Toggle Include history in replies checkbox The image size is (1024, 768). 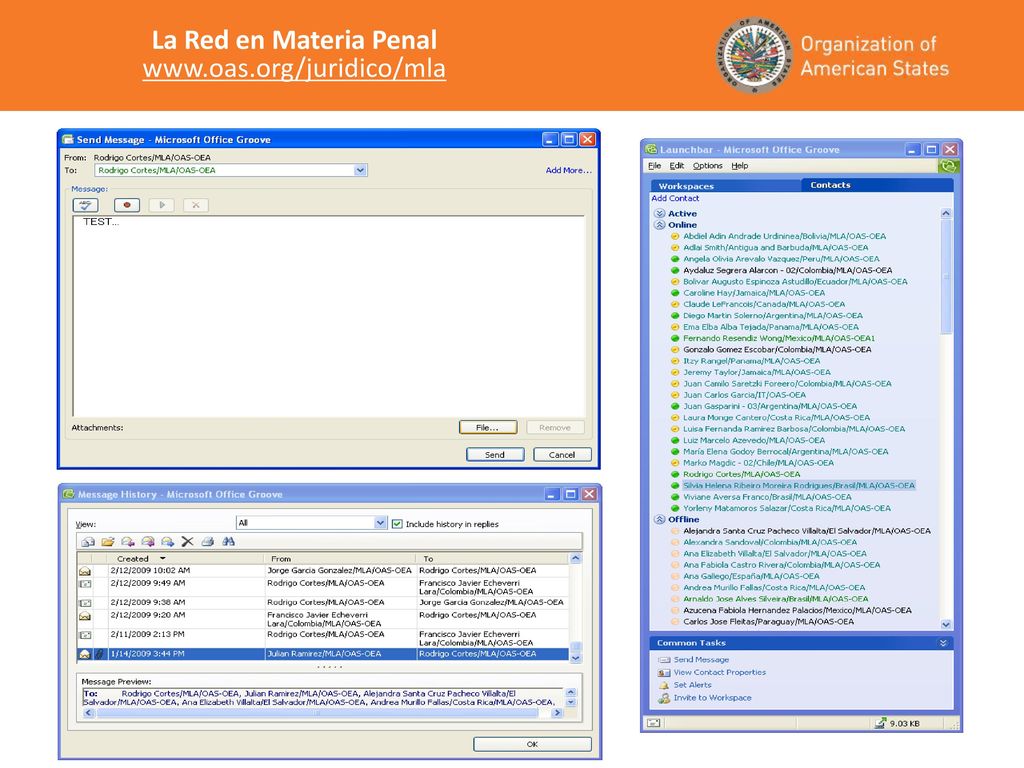point(397,524)
